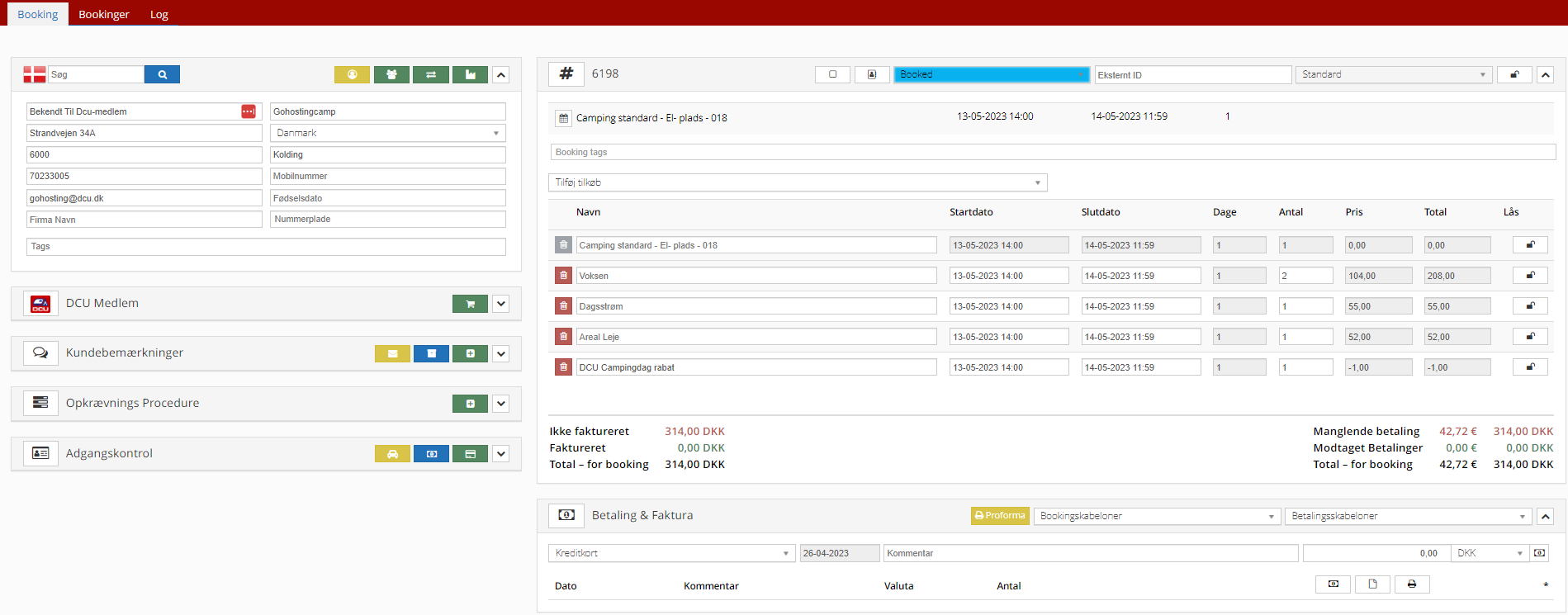Toggle the lock for Areal Leje row
Screen dimensions: 1568x615
[x=1529, y=337]
